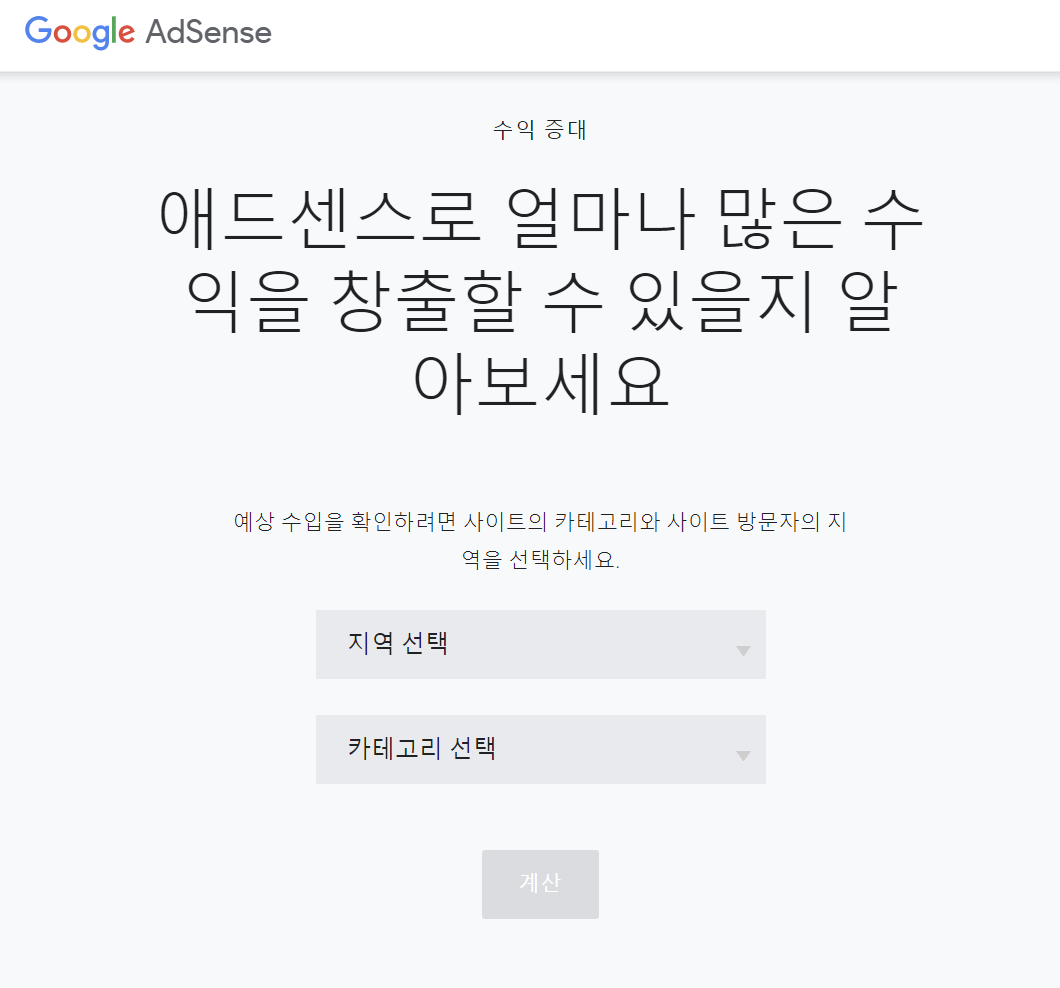The height and width of the screenshot is (988, 1060).
Task: Open the 카테고리 선택 dropdown
Action: coord(540,749)
